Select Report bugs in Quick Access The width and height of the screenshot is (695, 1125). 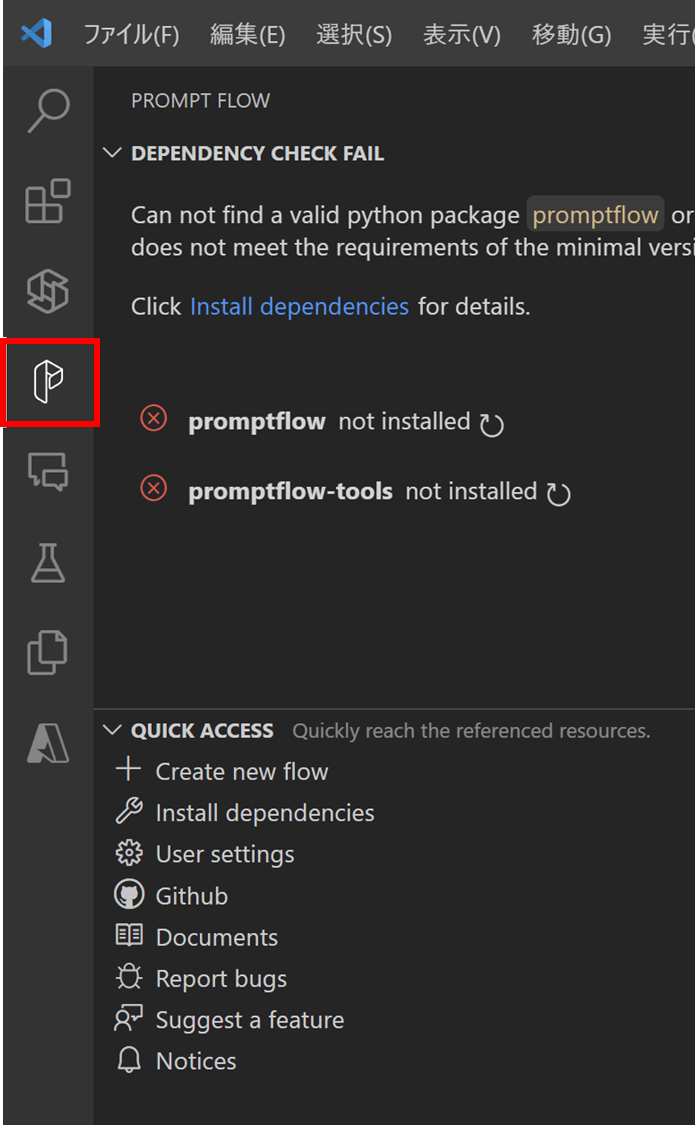tap(221, 979)
